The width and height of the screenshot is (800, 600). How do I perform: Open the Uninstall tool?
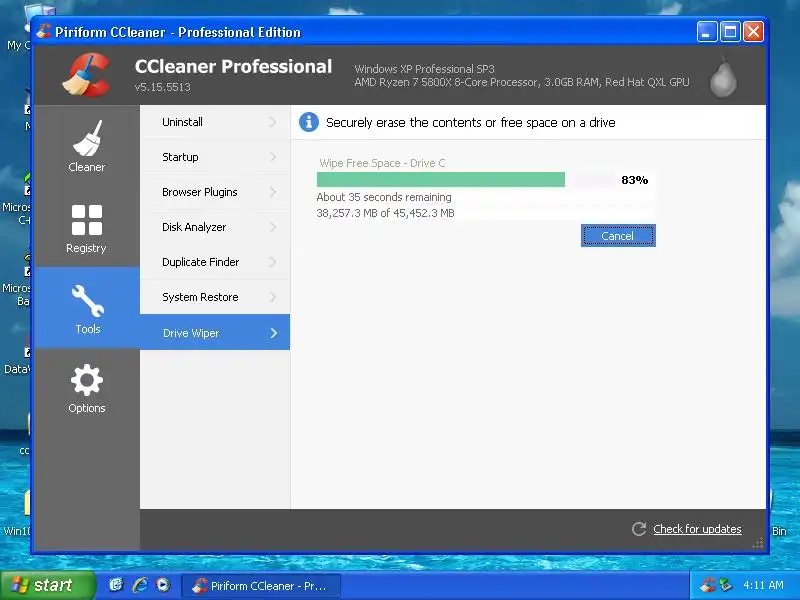215,122
